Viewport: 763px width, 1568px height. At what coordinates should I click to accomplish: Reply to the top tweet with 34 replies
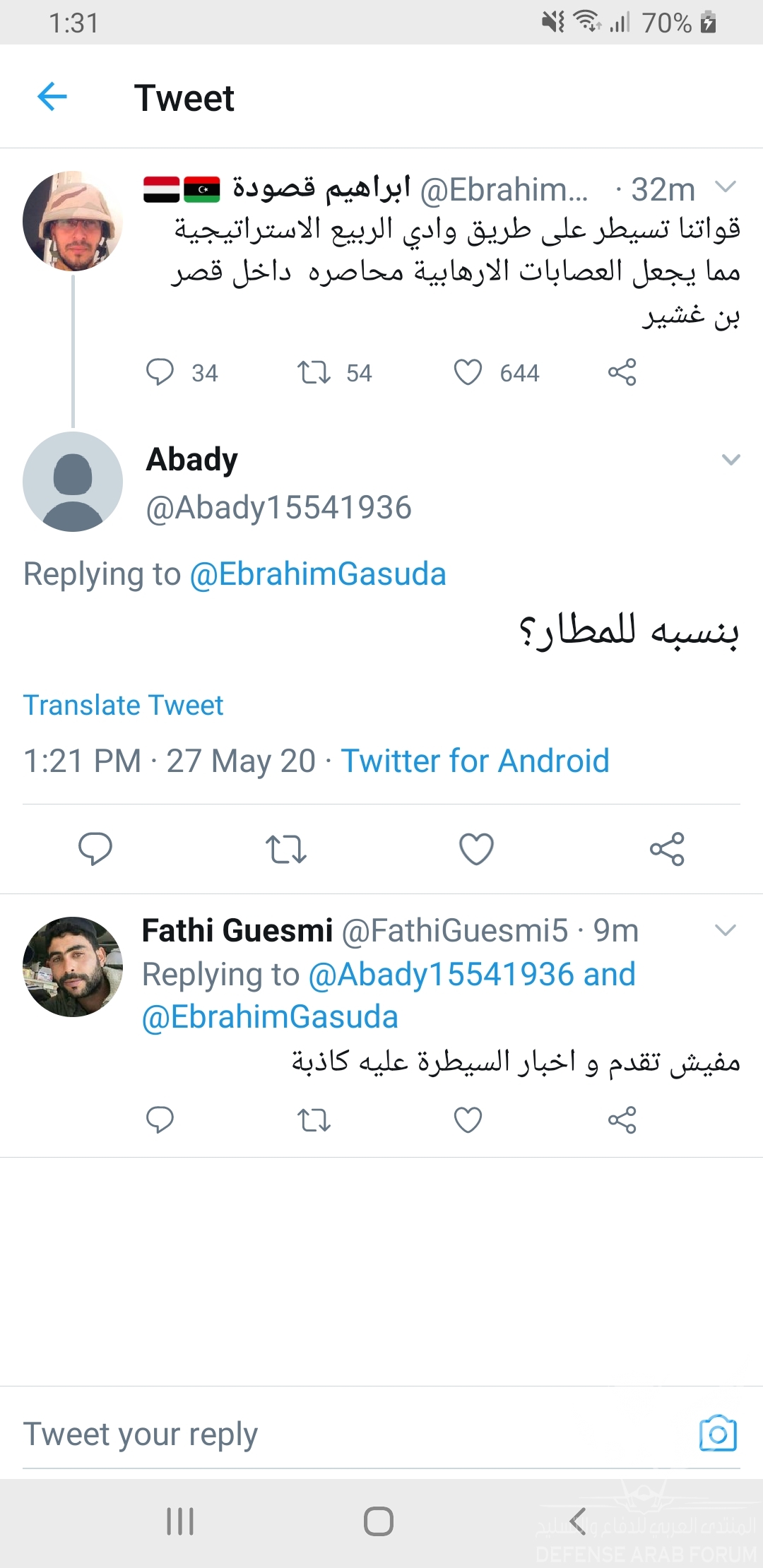click(x=160, y=372)
